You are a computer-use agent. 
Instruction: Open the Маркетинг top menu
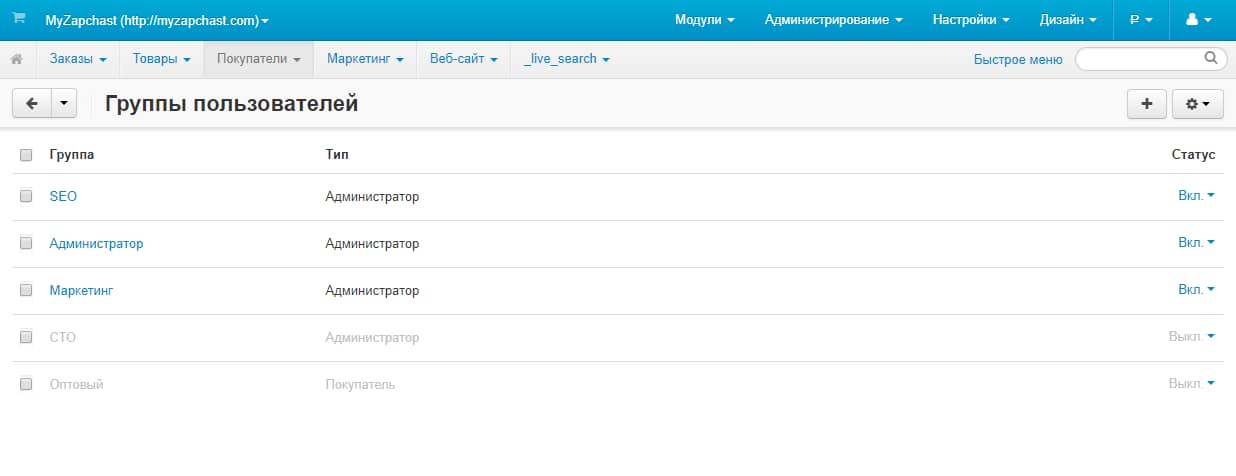tap(365, 59)
